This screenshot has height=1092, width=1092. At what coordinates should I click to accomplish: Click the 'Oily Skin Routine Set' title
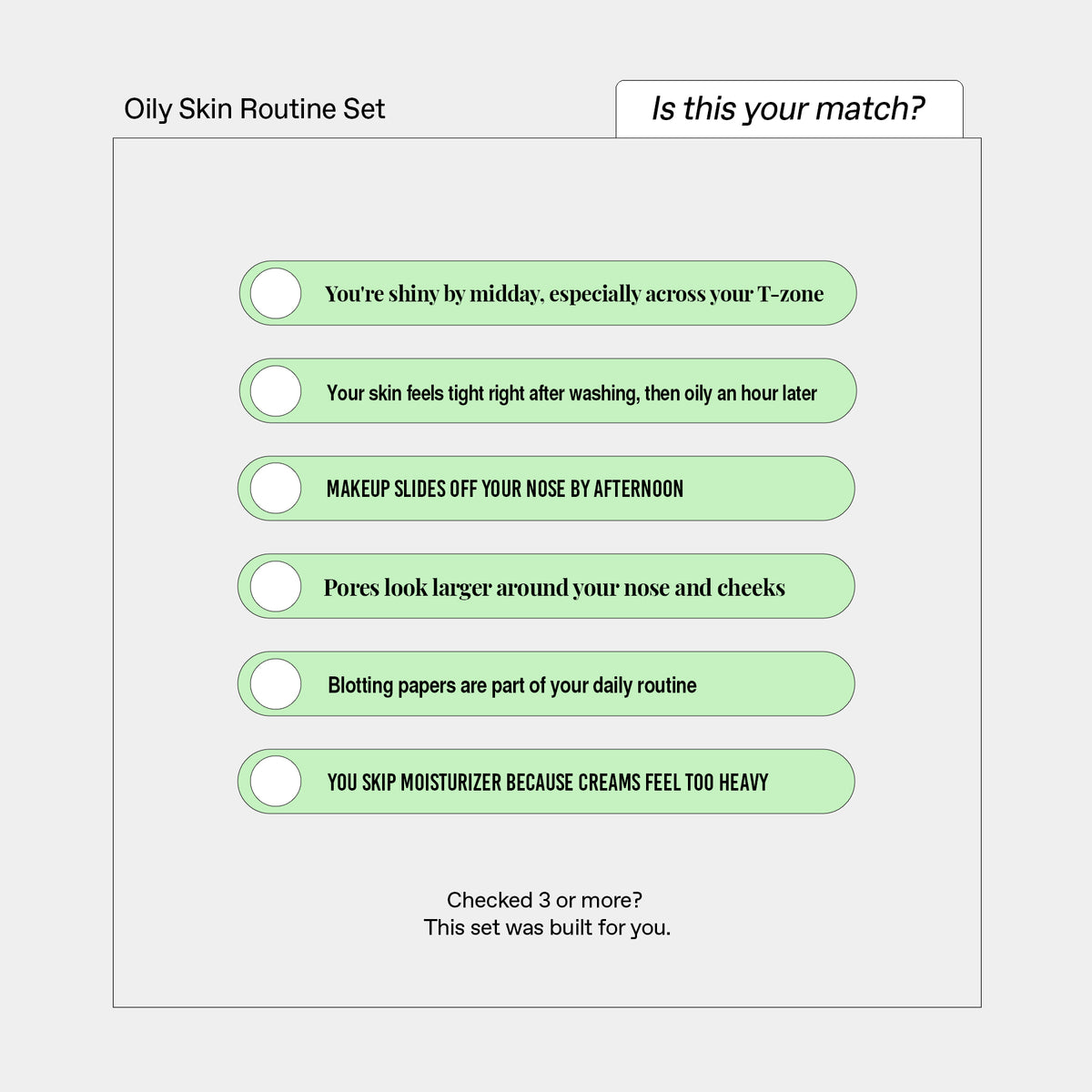[x=255, y=109]
